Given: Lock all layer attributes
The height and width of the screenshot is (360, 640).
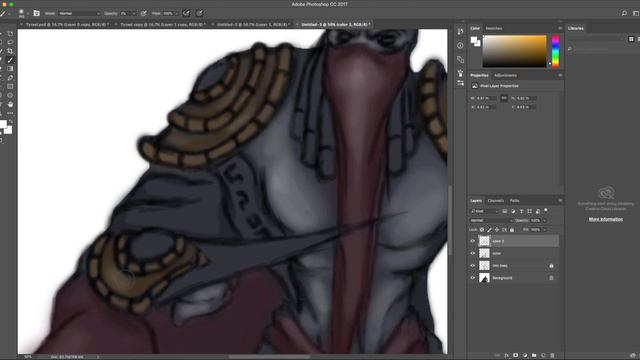Looking at the screenshot, I should [512, 230].
